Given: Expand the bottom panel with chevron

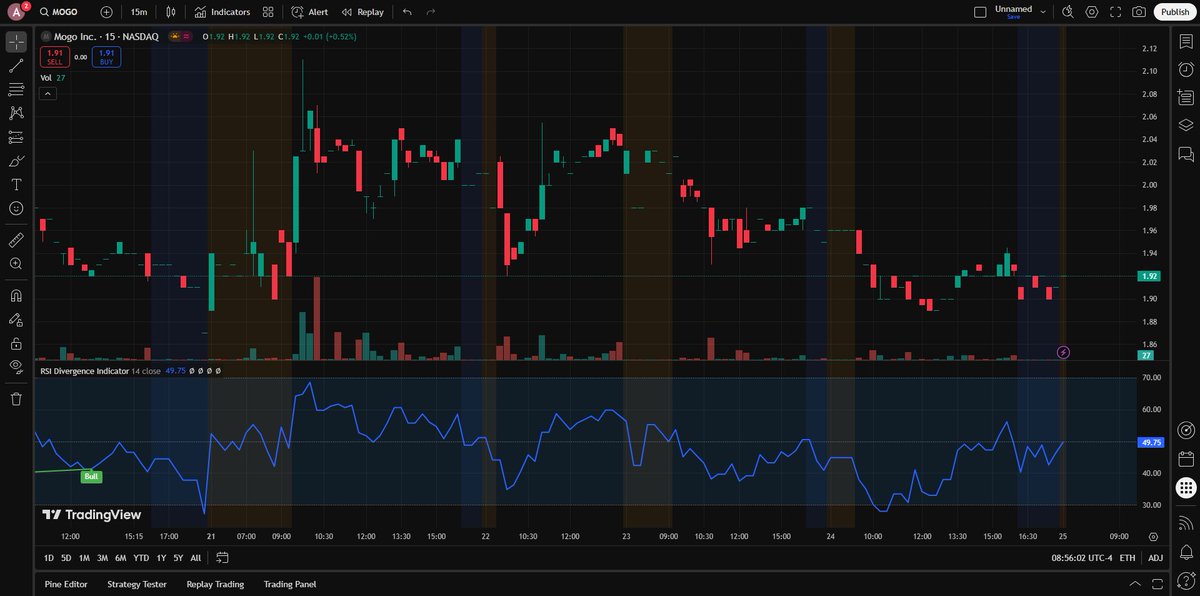Looking at the screenshot, I should point(1133,584).
